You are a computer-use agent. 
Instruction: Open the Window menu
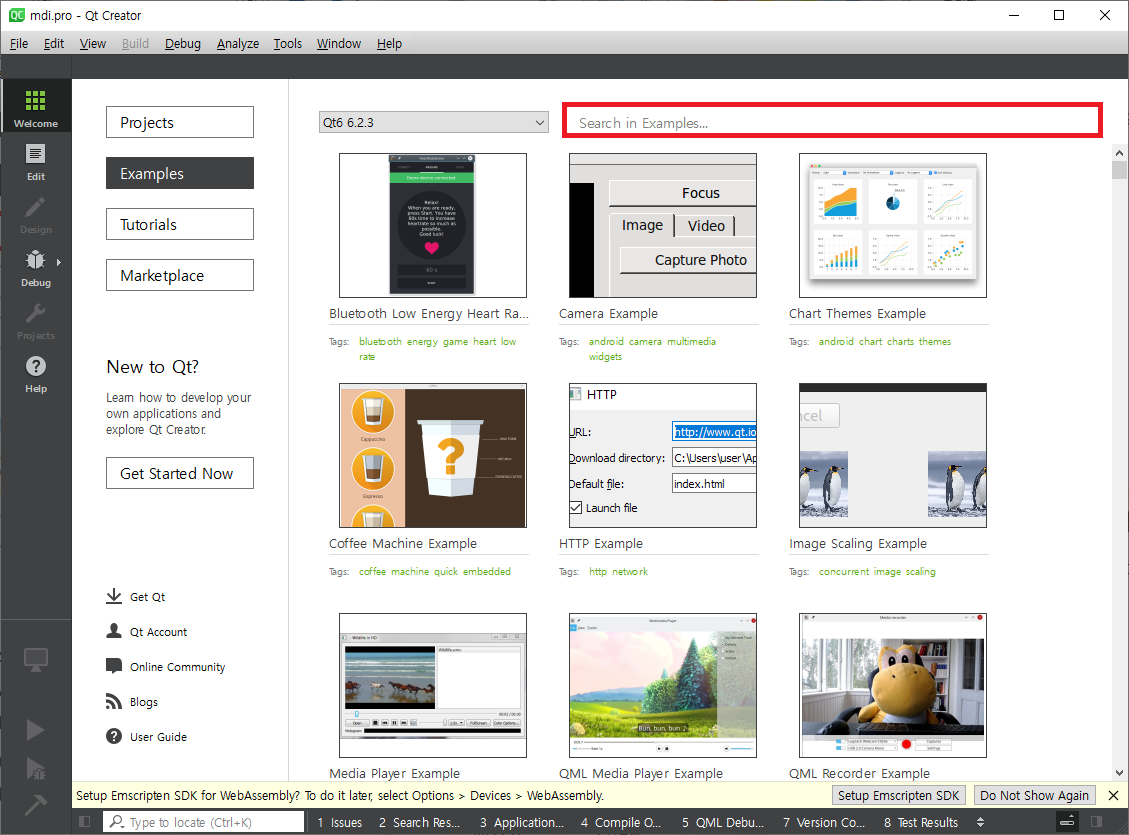pyautogui.click(x=338, y=43)
